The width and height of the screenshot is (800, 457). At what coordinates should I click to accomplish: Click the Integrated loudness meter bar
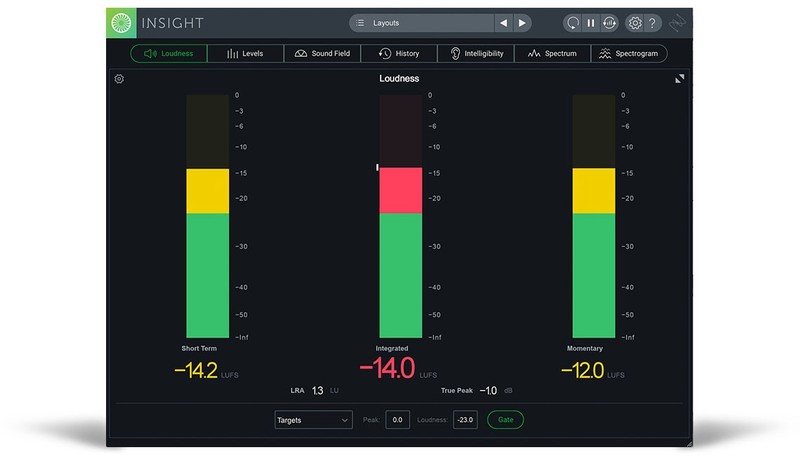[x=401, y=216]
